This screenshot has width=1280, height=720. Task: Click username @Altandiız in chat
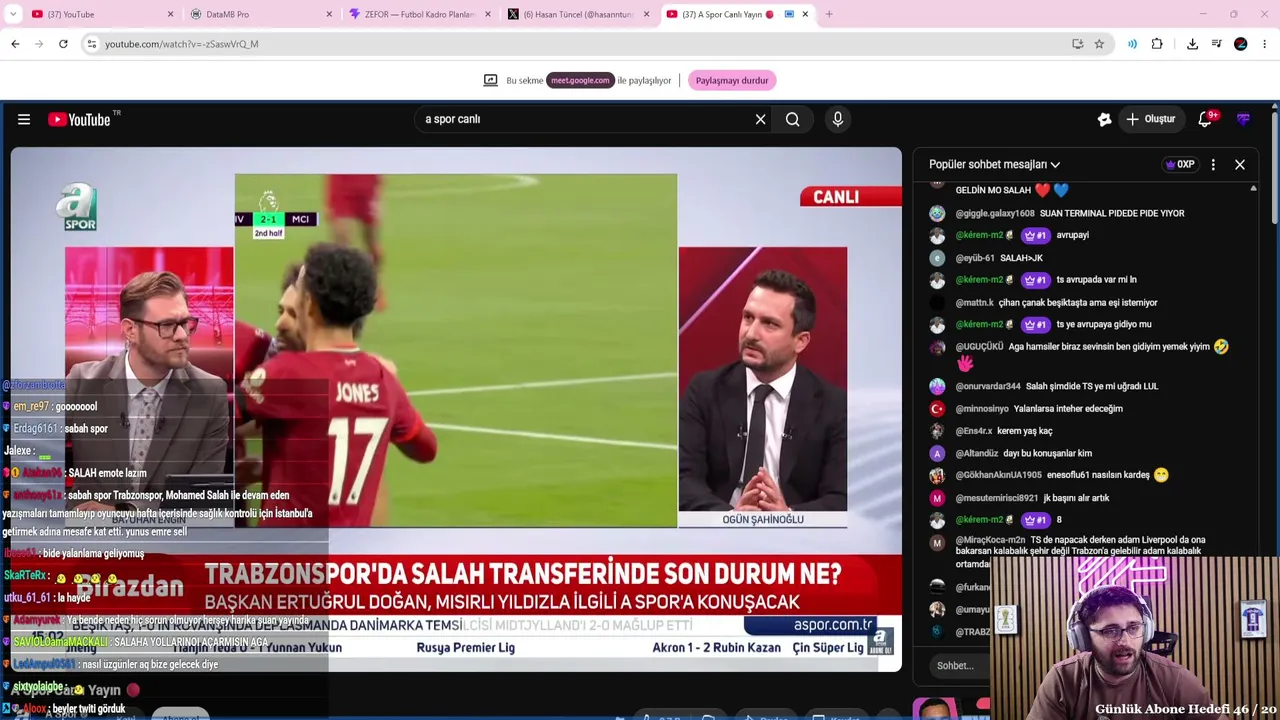pyautogui.click(x=977, y=453)
